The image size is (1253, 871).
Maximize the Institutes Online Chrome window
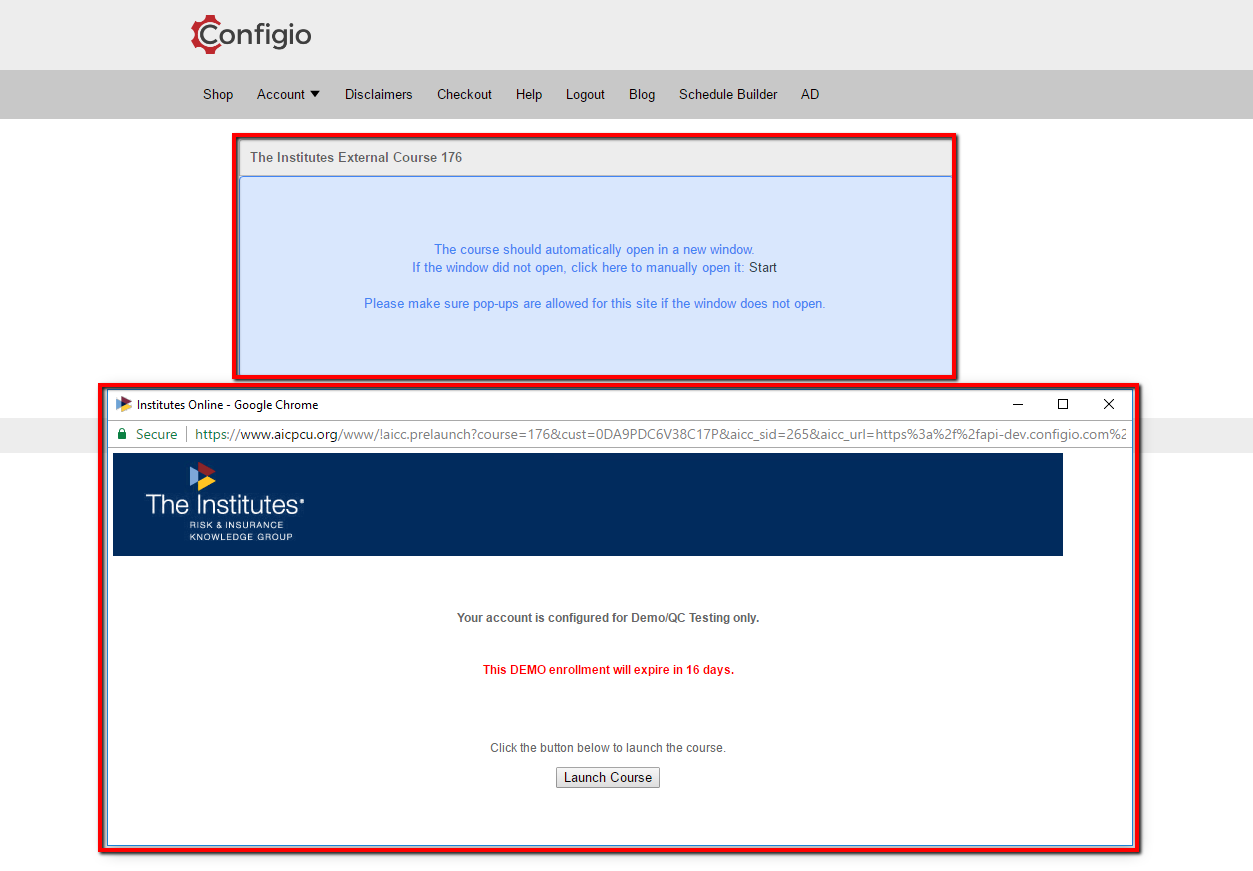click(x=1063, y=404)
